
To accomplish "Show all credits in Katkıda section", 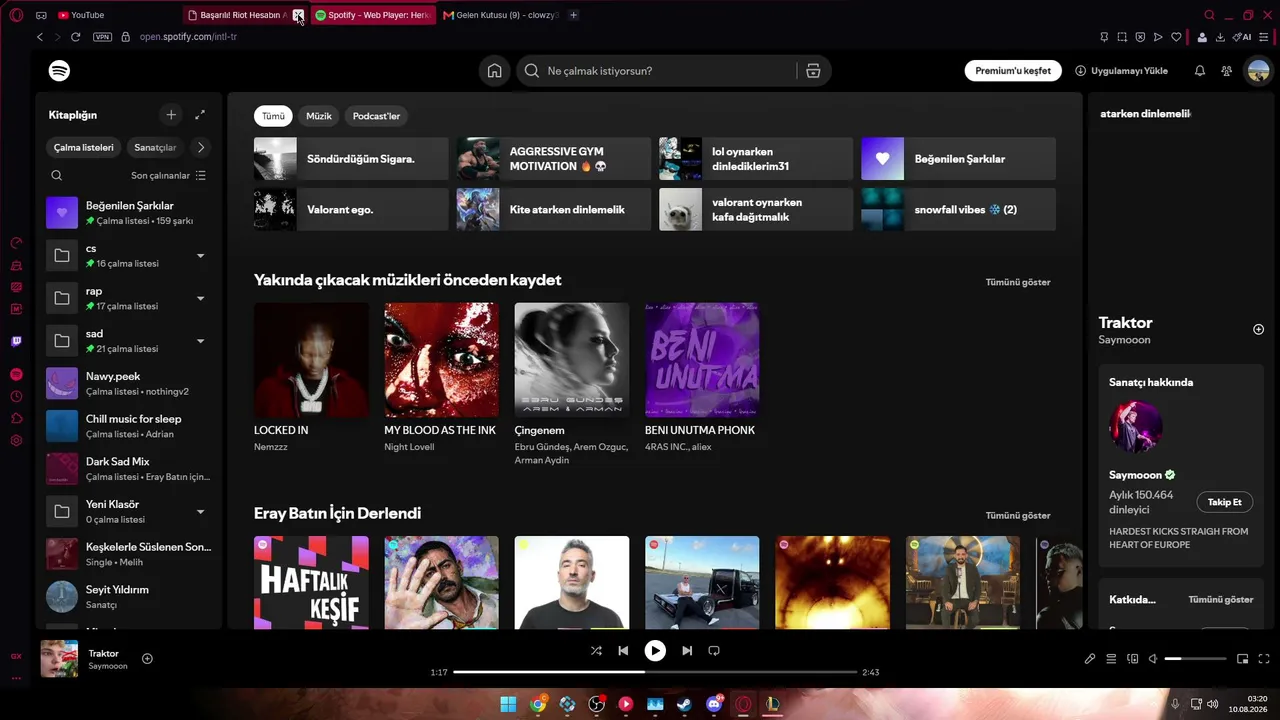I will click(1220, 600).
